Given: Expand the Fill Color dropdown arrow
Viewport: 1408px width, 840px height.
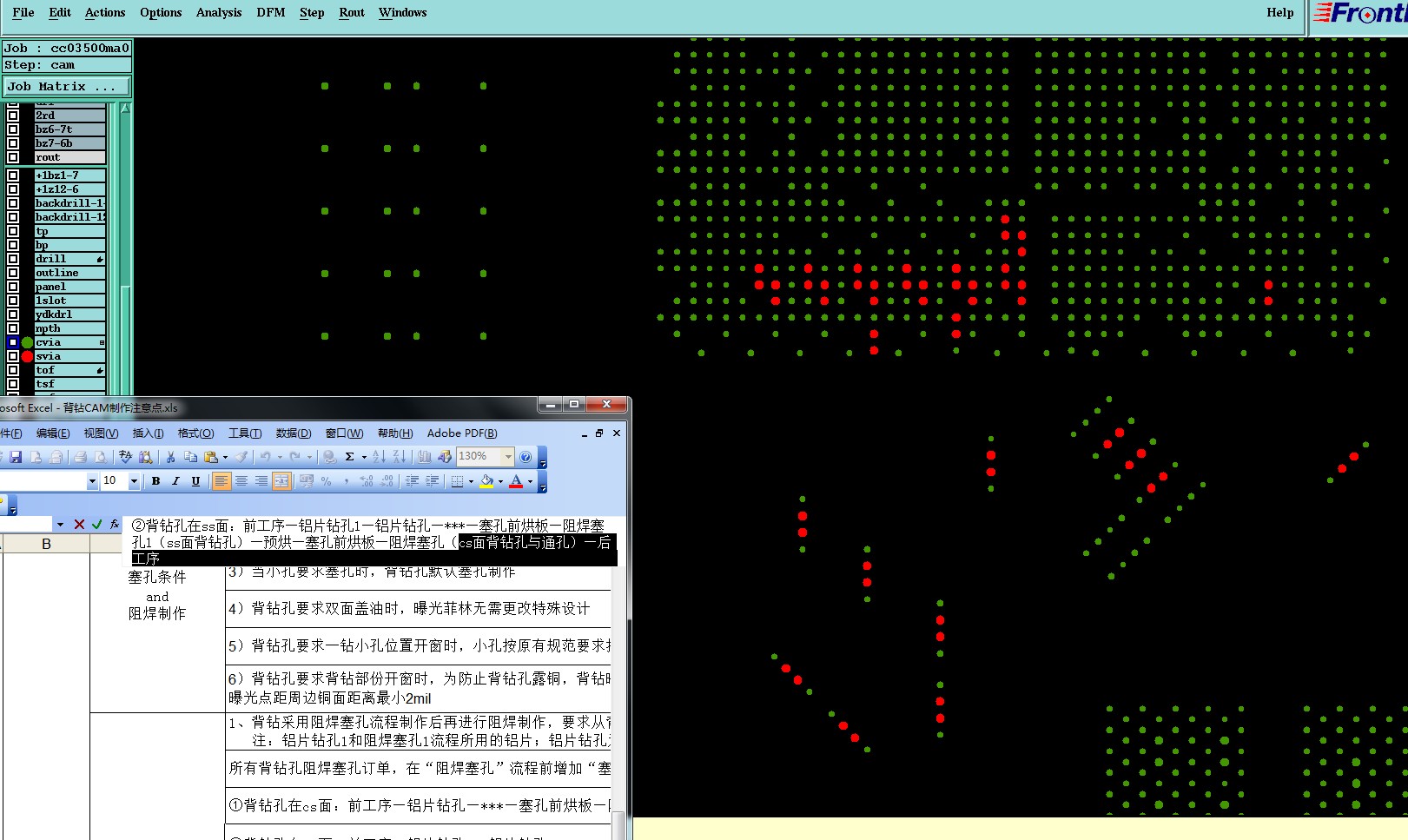Looking at the screenshot, I should click(500, 481).
